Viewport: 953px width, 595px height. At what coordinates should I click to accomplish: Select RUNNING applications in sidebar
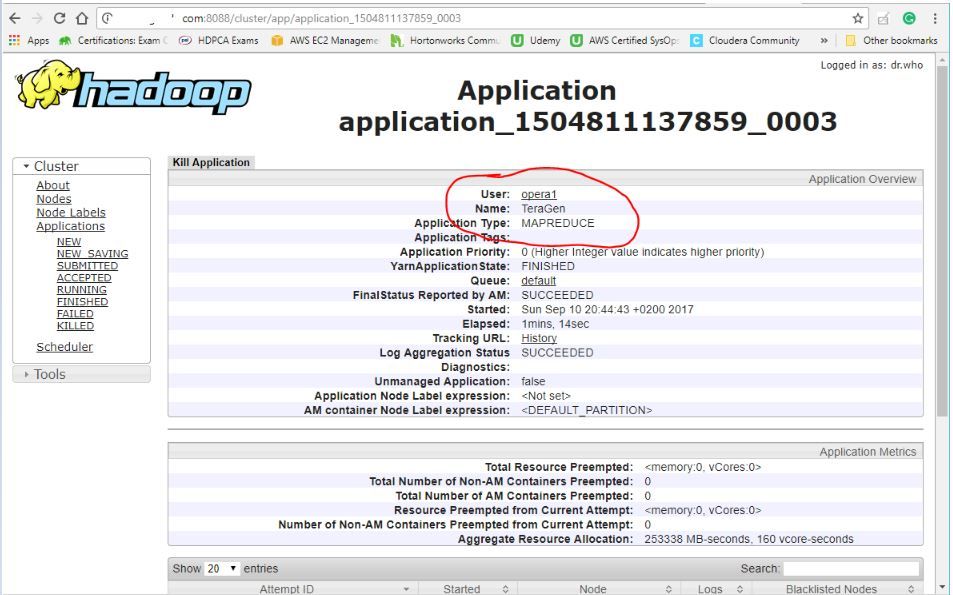click(82, 290)
